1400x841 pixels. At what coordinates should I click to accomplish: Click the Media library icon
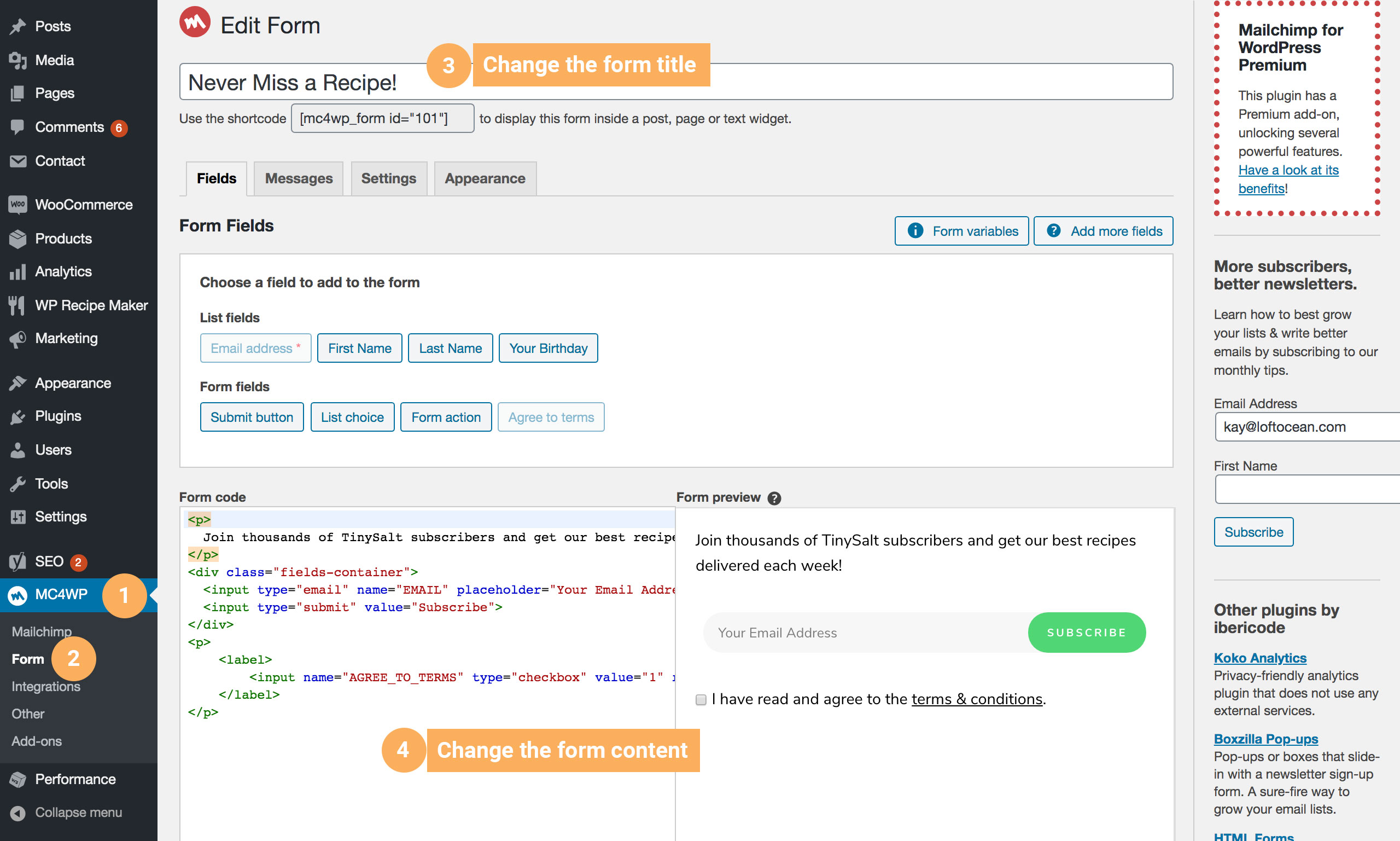click(17, 60)
